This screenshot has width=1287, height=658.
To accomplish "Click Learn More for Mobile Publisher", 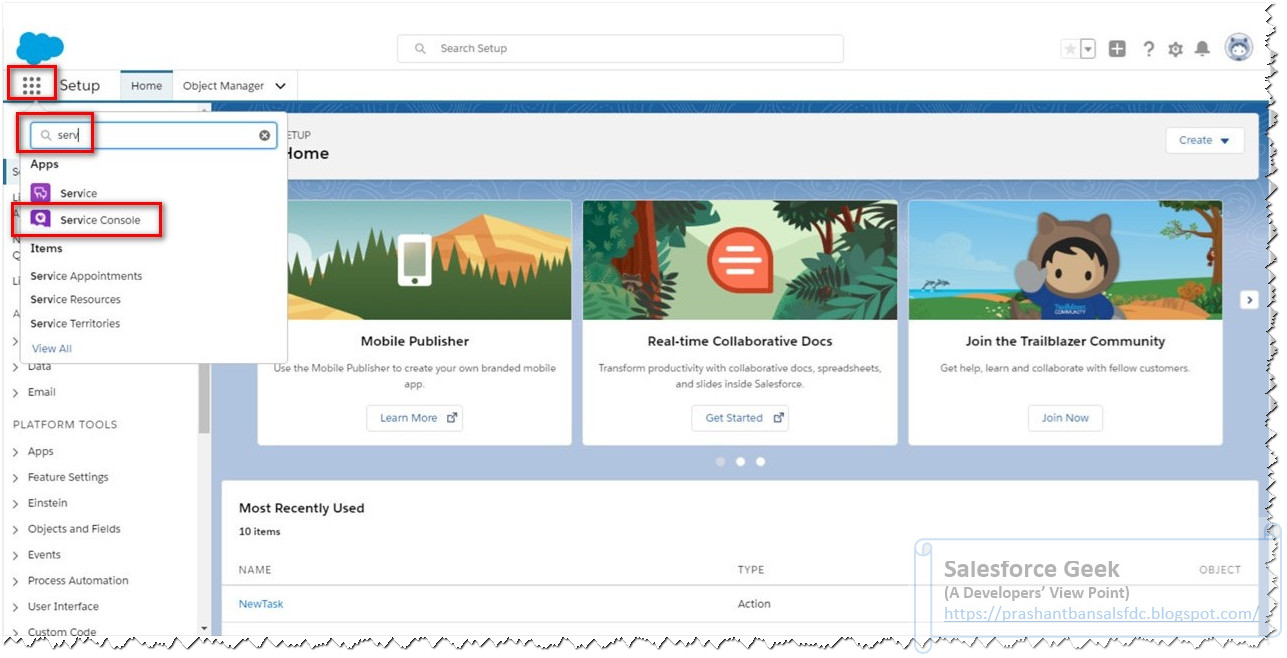I will pos(415,418).
